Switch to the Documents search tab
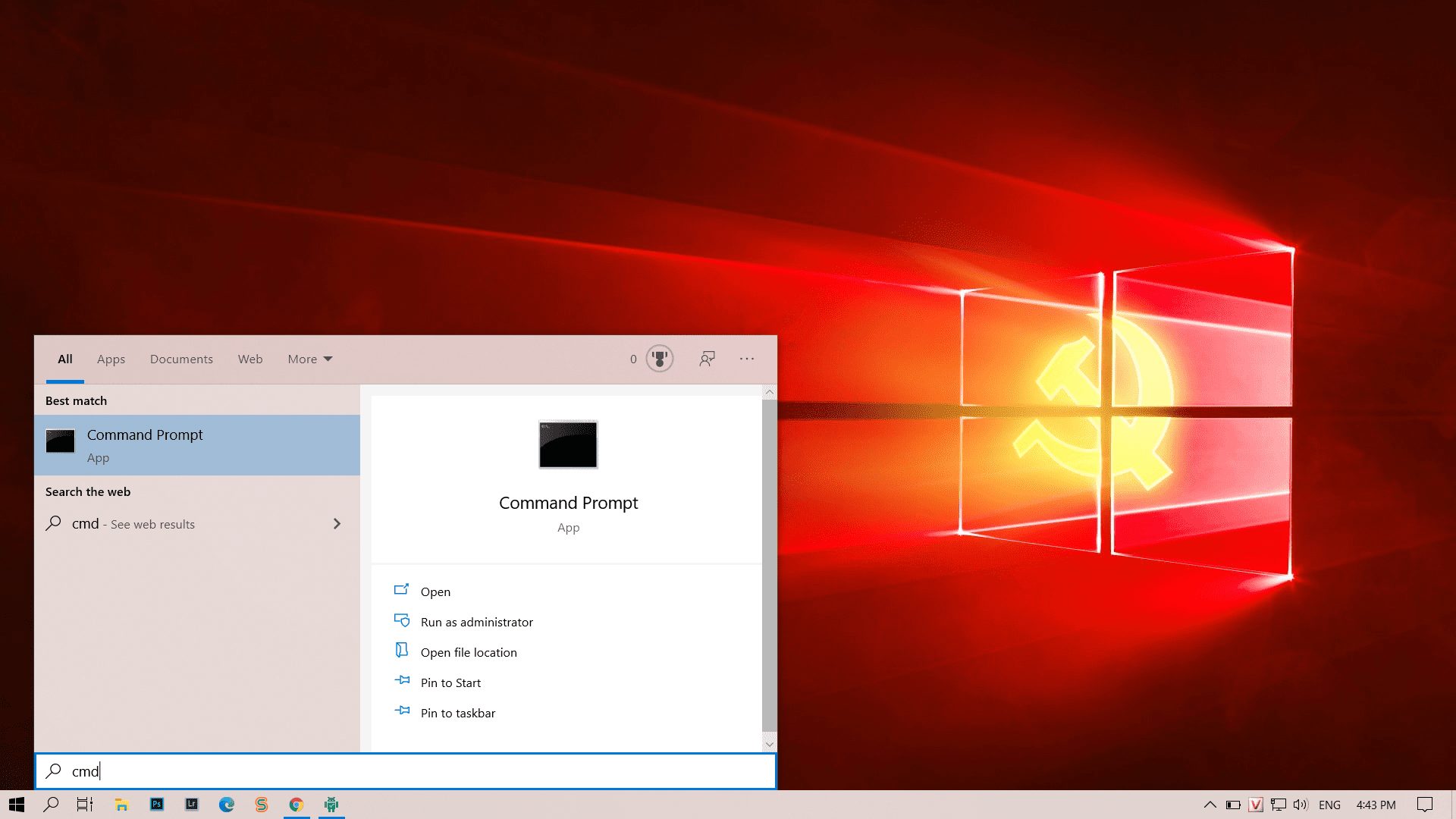 click(x=181, y=359)
